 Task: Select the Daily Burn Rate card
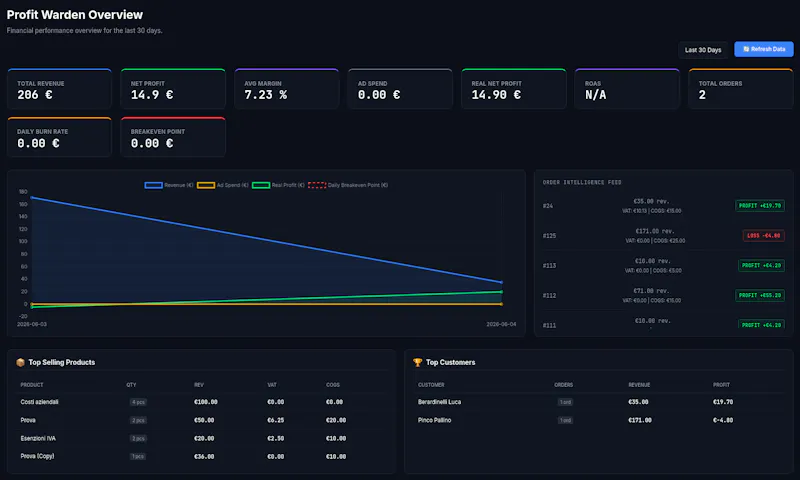click(x=59, y=137)
